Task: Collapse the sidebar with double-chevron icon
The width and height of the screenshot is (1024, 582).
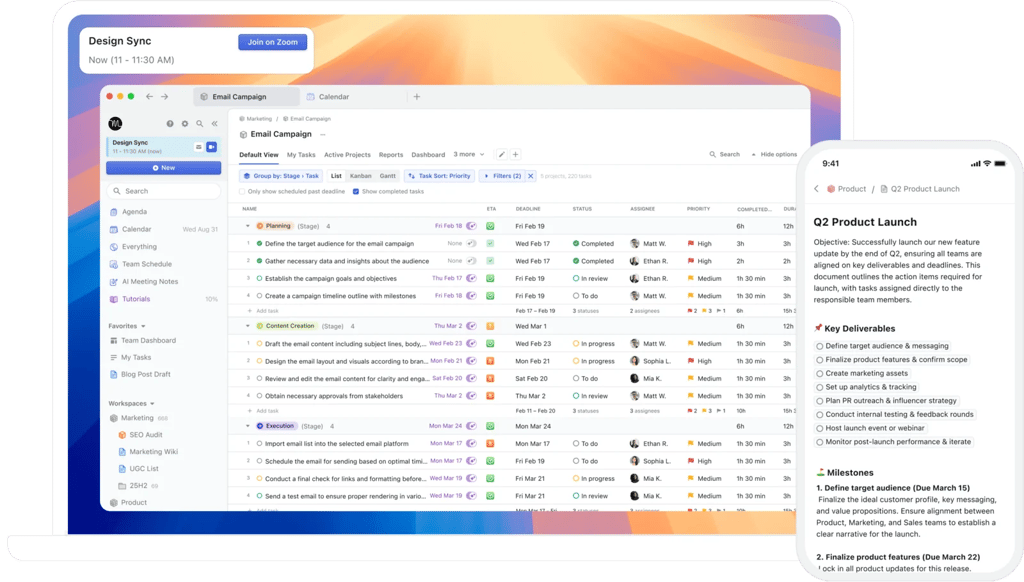Action: pos(214,123)
